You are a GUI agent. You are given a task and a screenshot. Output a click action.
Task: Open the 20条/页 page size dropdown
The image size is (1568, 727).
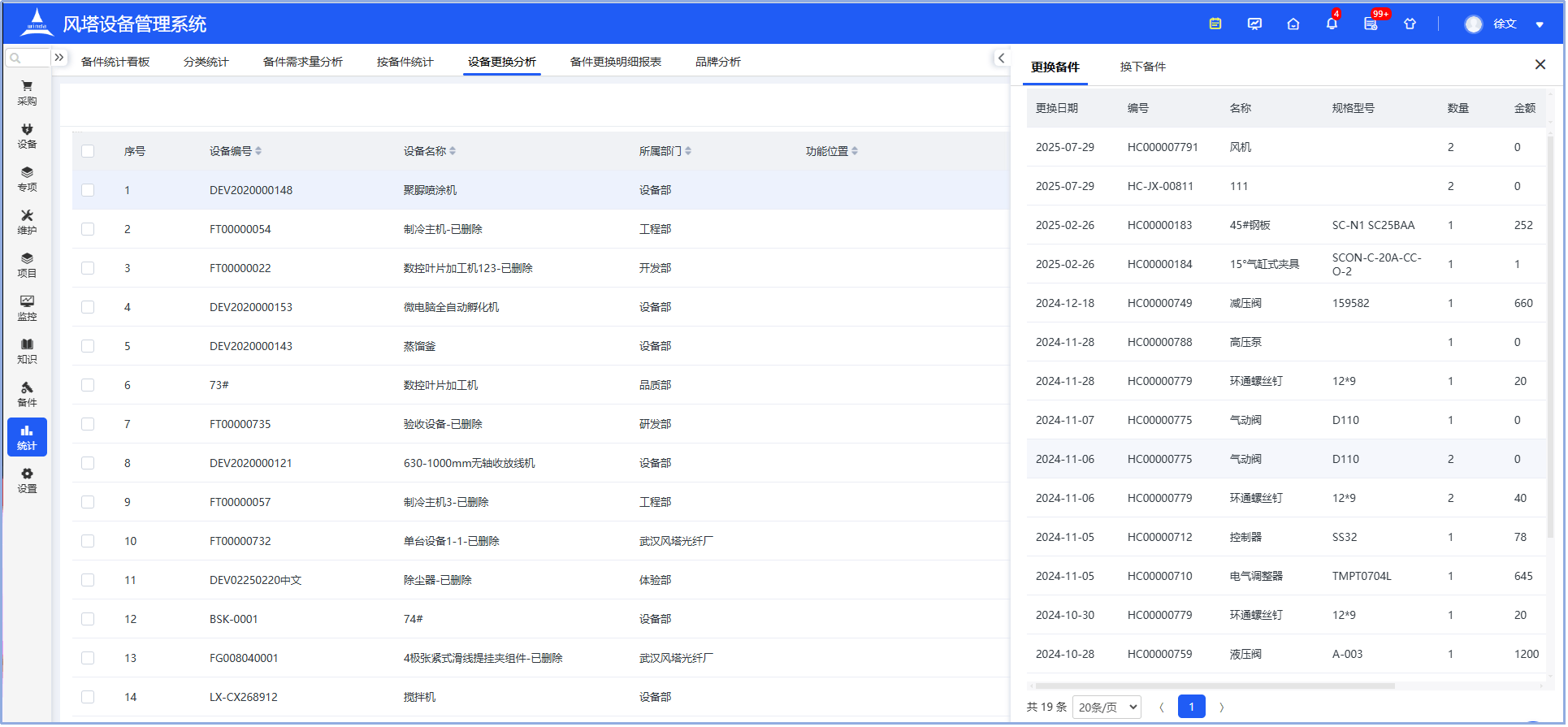(1107, 707)
